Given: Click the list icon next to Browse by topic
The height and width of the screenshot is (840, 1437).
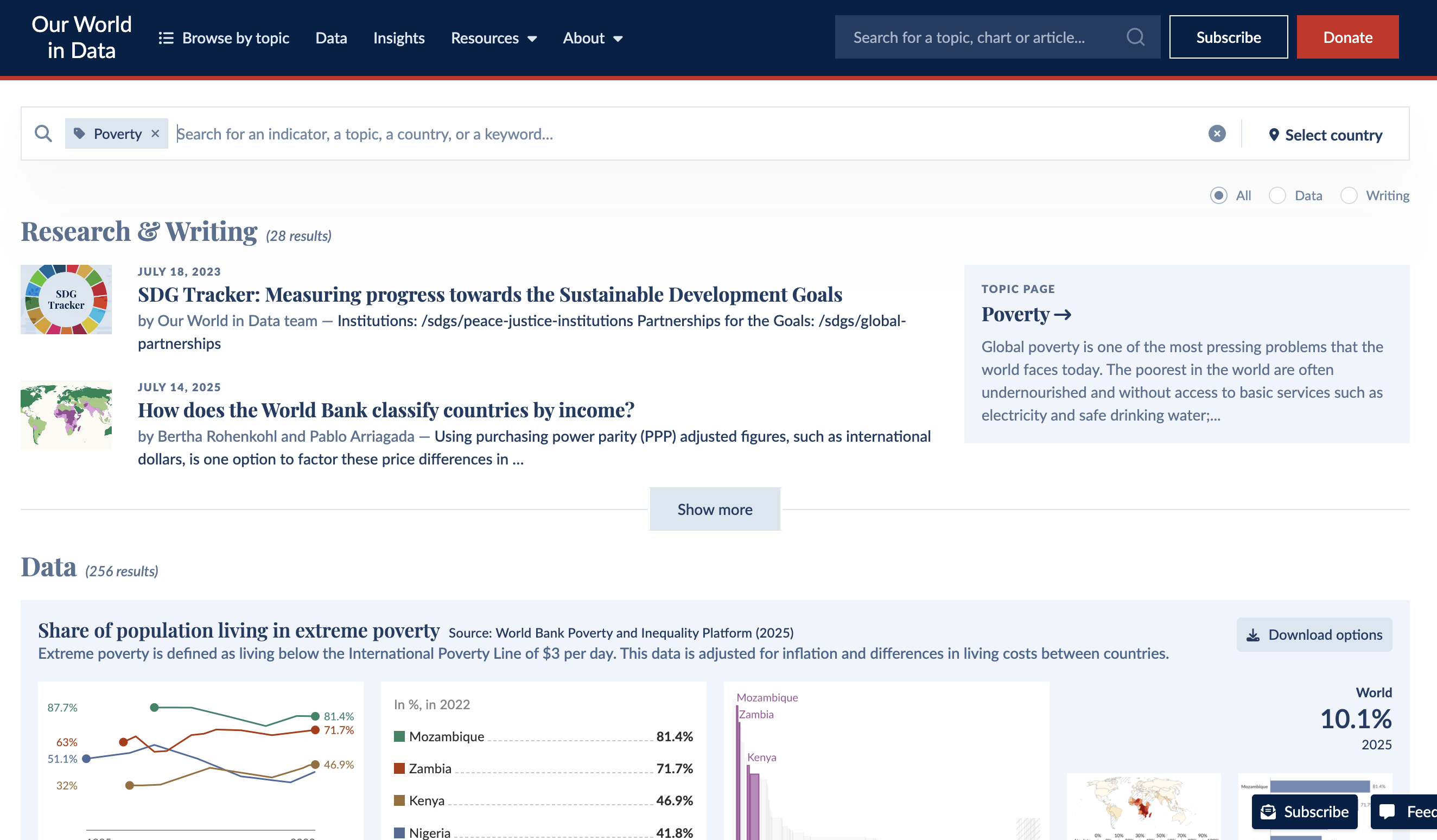Looking at the screenshot, I should tap(166, 37).
